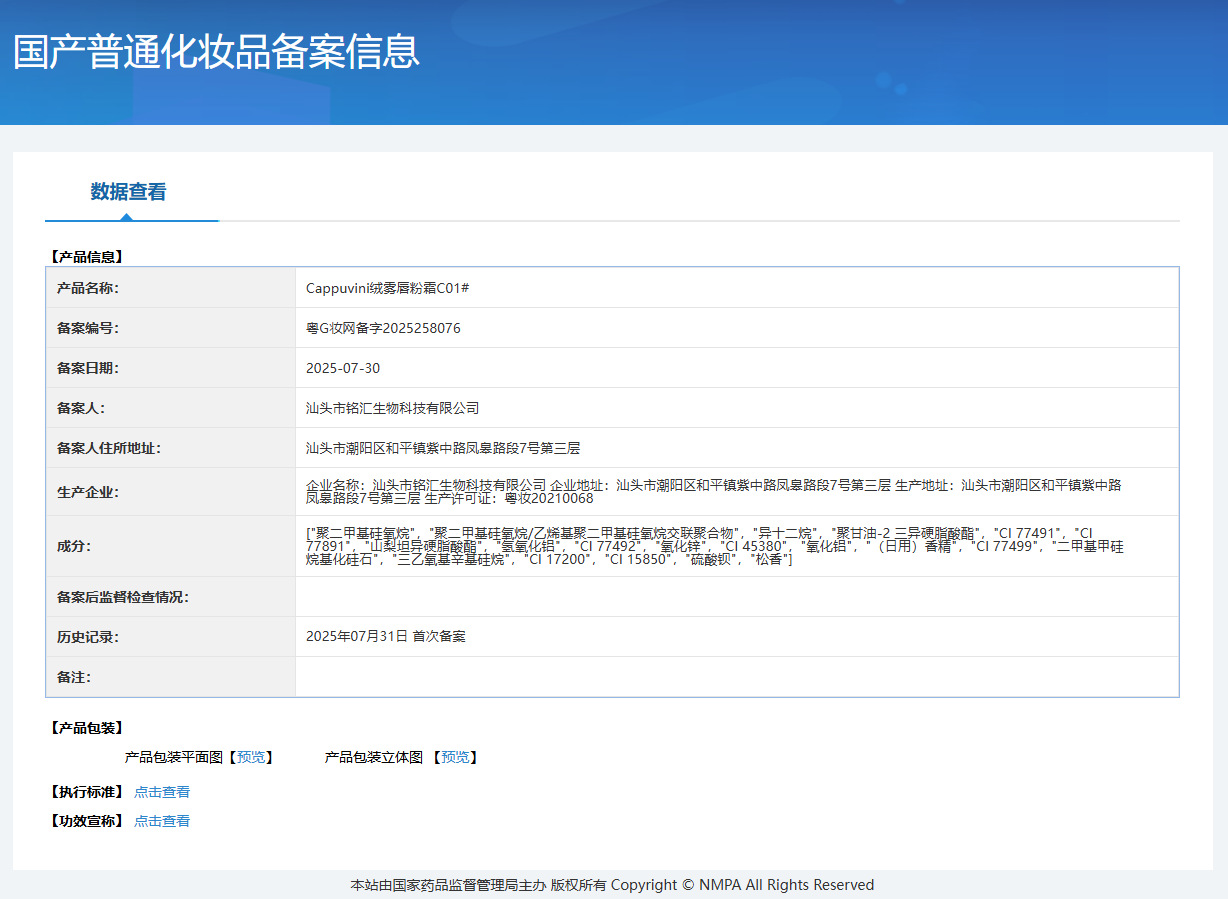Click the 【执行标准】 label
1228x899 pixels.
(85, 792)
